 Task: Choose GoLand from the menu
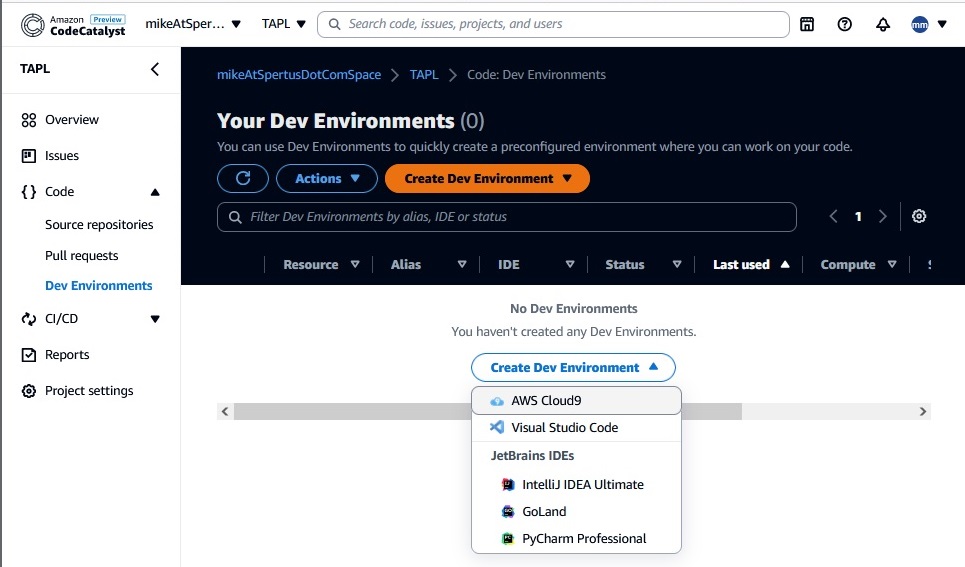pyautogui.click(x=576, y=512)
